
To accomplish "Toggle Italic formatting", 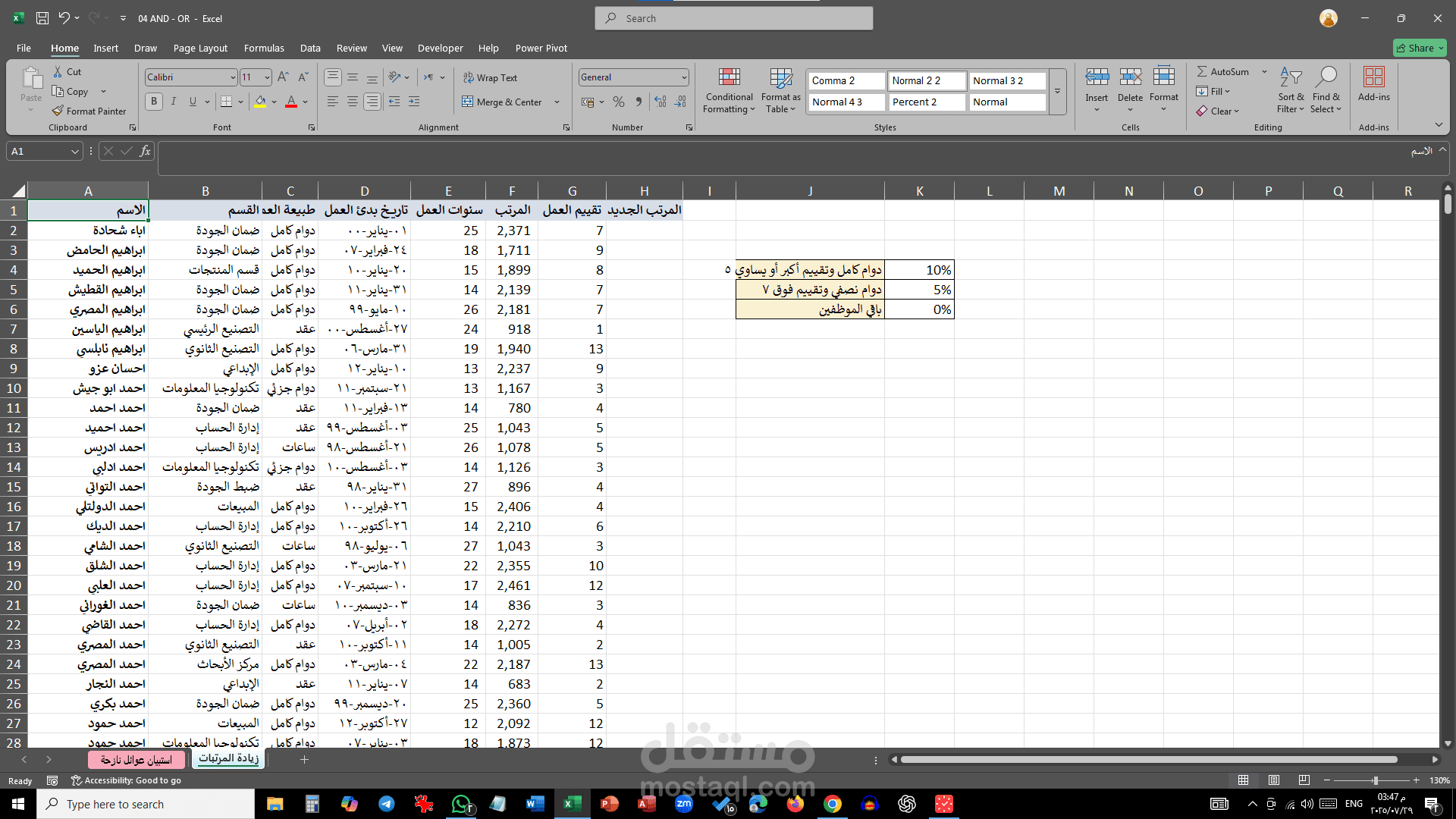I will 173,101.
